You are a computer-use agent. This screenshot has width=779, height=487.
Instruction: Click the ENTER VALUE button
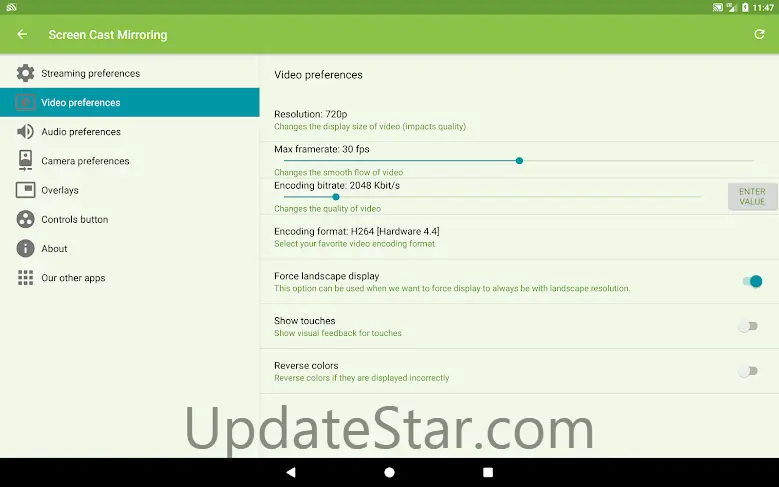coord(752,196)
